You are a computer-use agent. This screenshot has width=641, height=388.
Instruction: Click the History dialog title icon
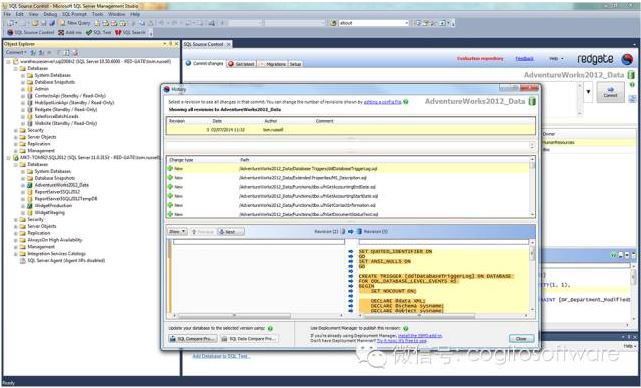pos(167,89)
